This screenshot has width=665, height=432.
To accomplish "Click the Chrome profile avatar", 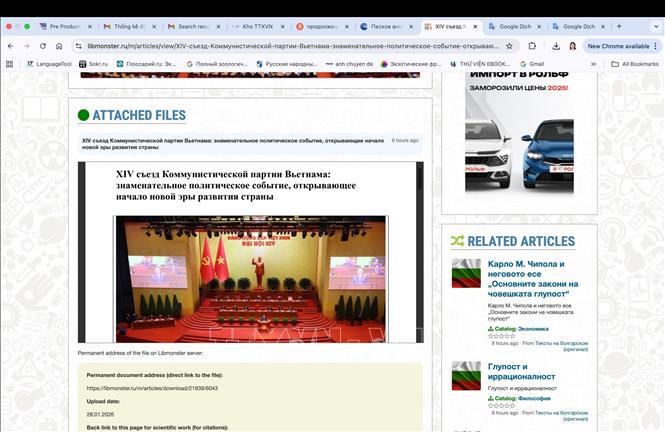I will [x=573, y=46].
